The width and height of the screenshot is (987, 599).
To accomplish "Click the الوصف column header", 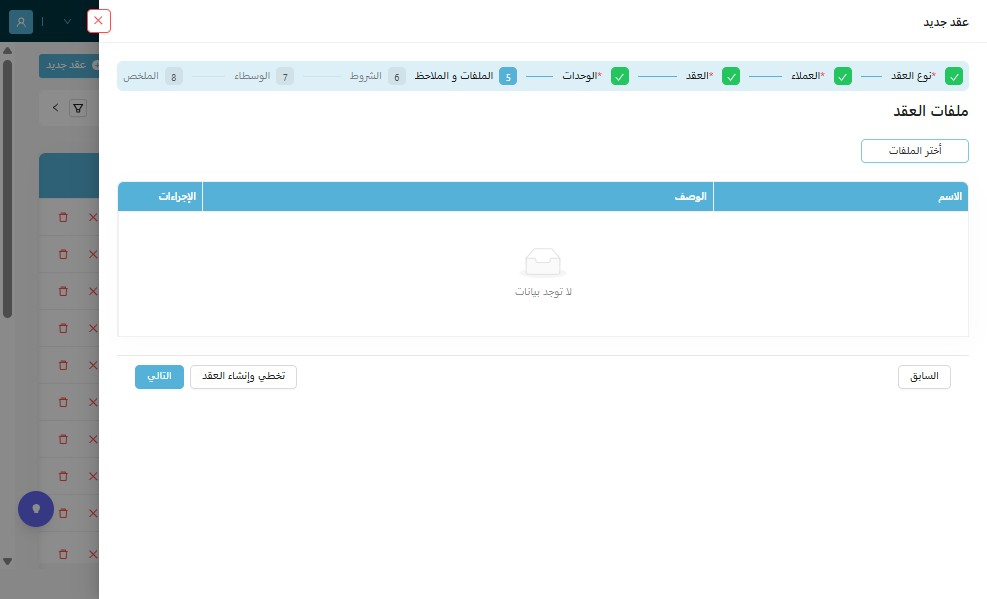I will click(x=458, y=197).
